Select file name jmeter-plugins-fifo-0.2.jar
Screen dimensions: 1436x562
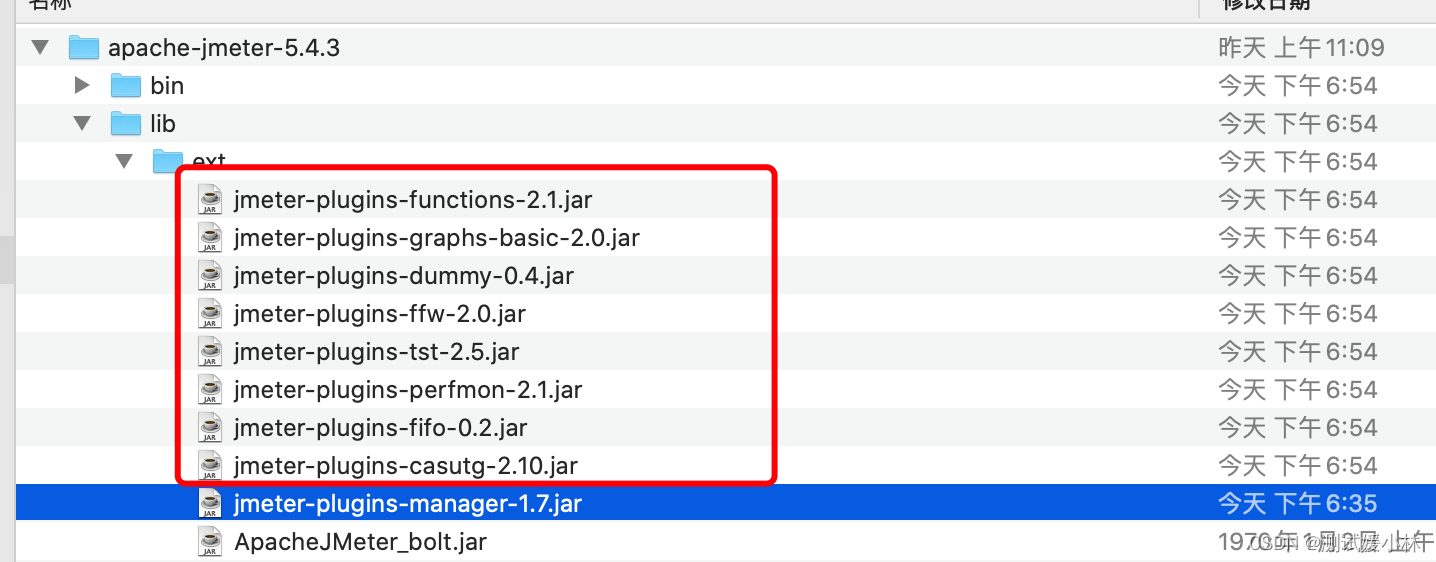[381, 428]
